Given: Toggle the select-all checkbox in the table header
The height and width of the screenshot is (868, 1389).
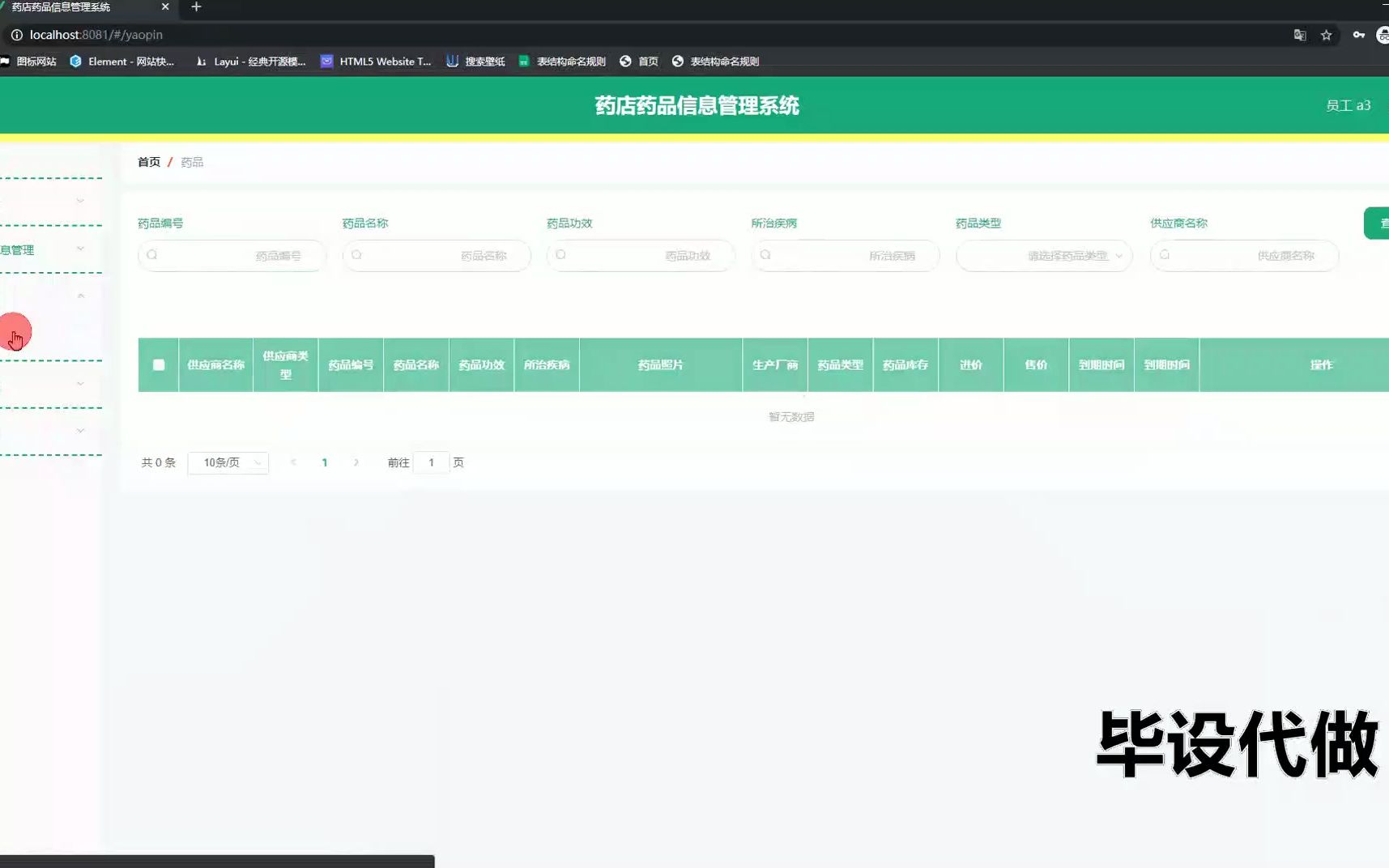Looking at the screenshot, I should click(x=158, y=364).
